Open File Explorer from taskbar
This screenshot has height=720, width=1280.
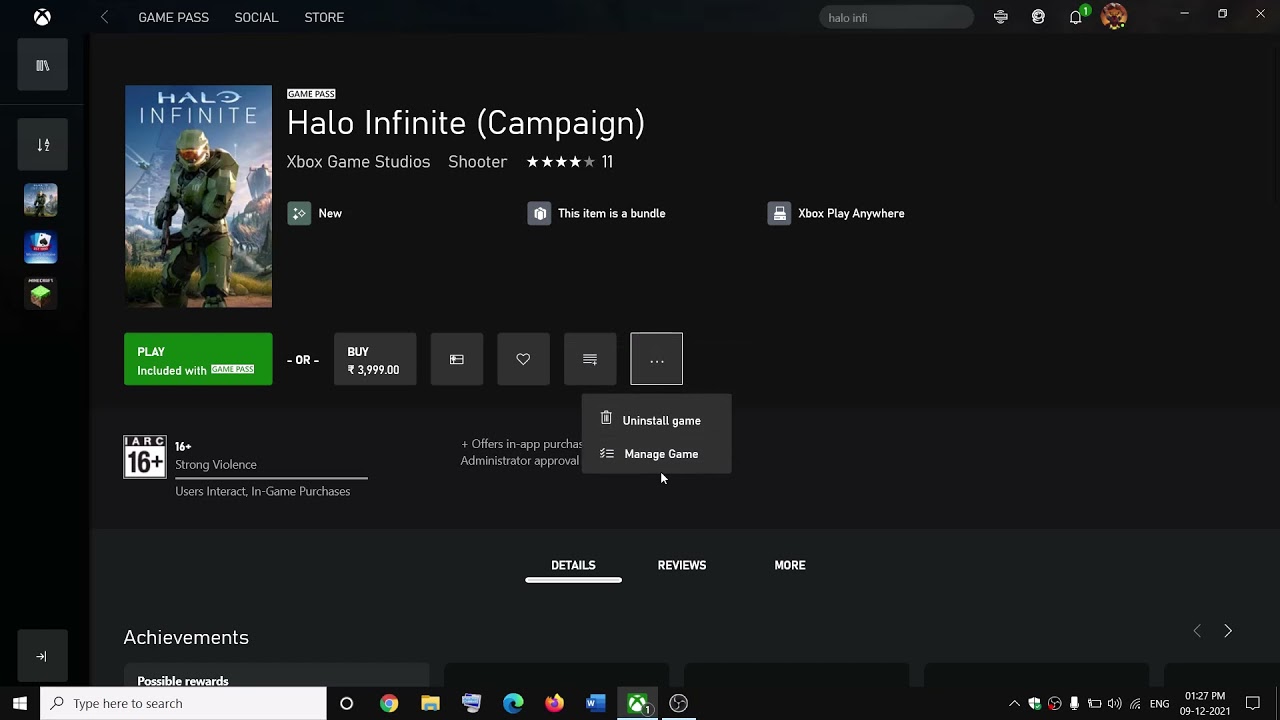click(430, 703)
